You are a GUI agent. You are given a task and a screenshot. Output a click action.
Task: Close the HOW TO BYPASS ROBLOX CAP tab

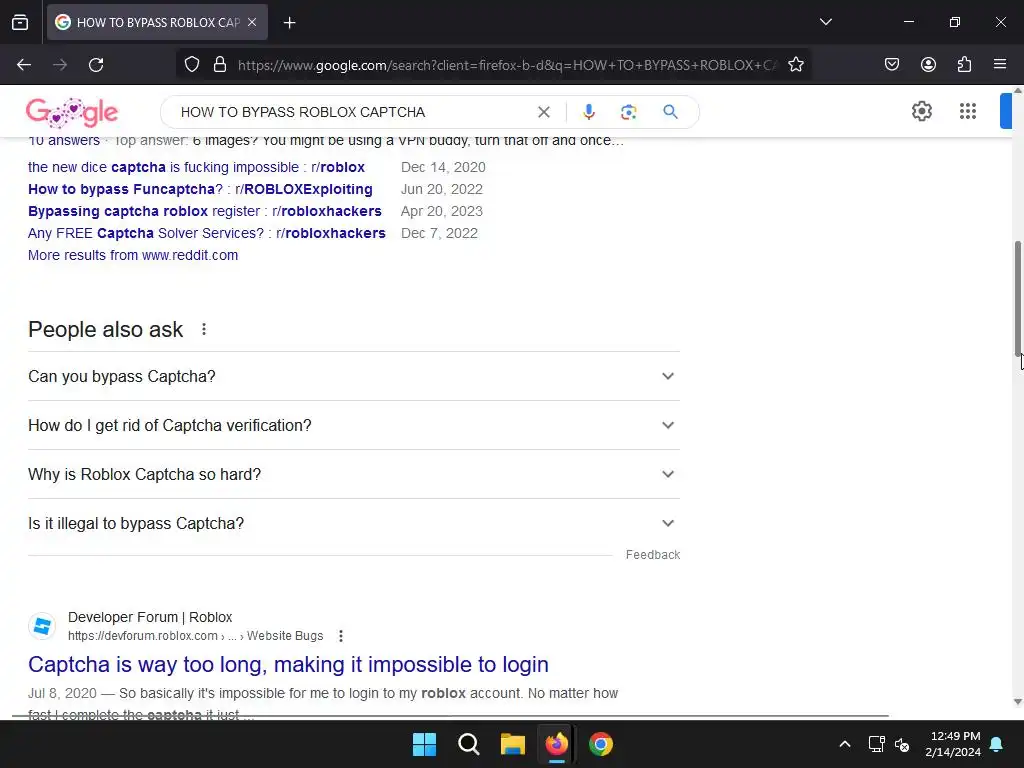[252, 22]
